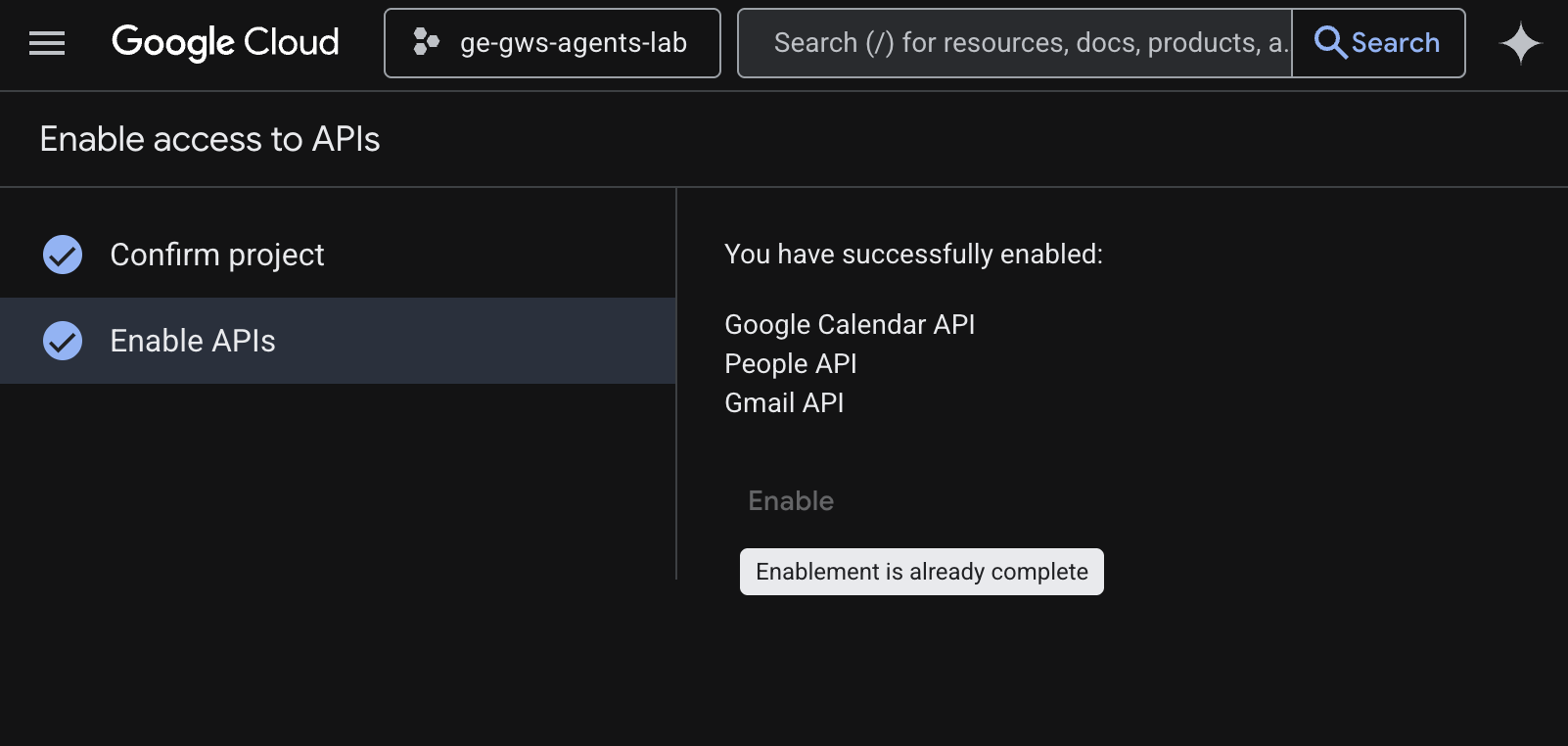This screenshot has width=1568, height=746.
Task: Select the Confirm project step
Action: [x=217, y=255]
